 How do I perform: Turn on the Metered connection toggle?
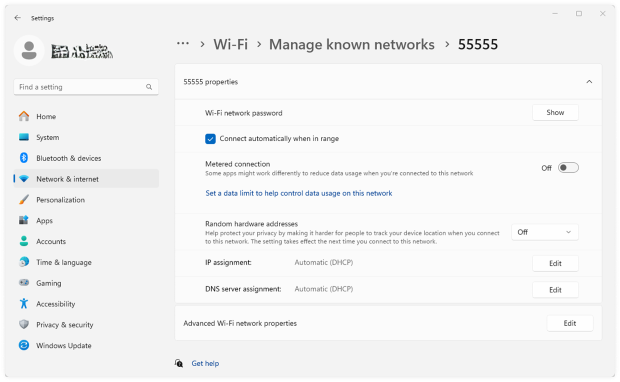[568, 168]
